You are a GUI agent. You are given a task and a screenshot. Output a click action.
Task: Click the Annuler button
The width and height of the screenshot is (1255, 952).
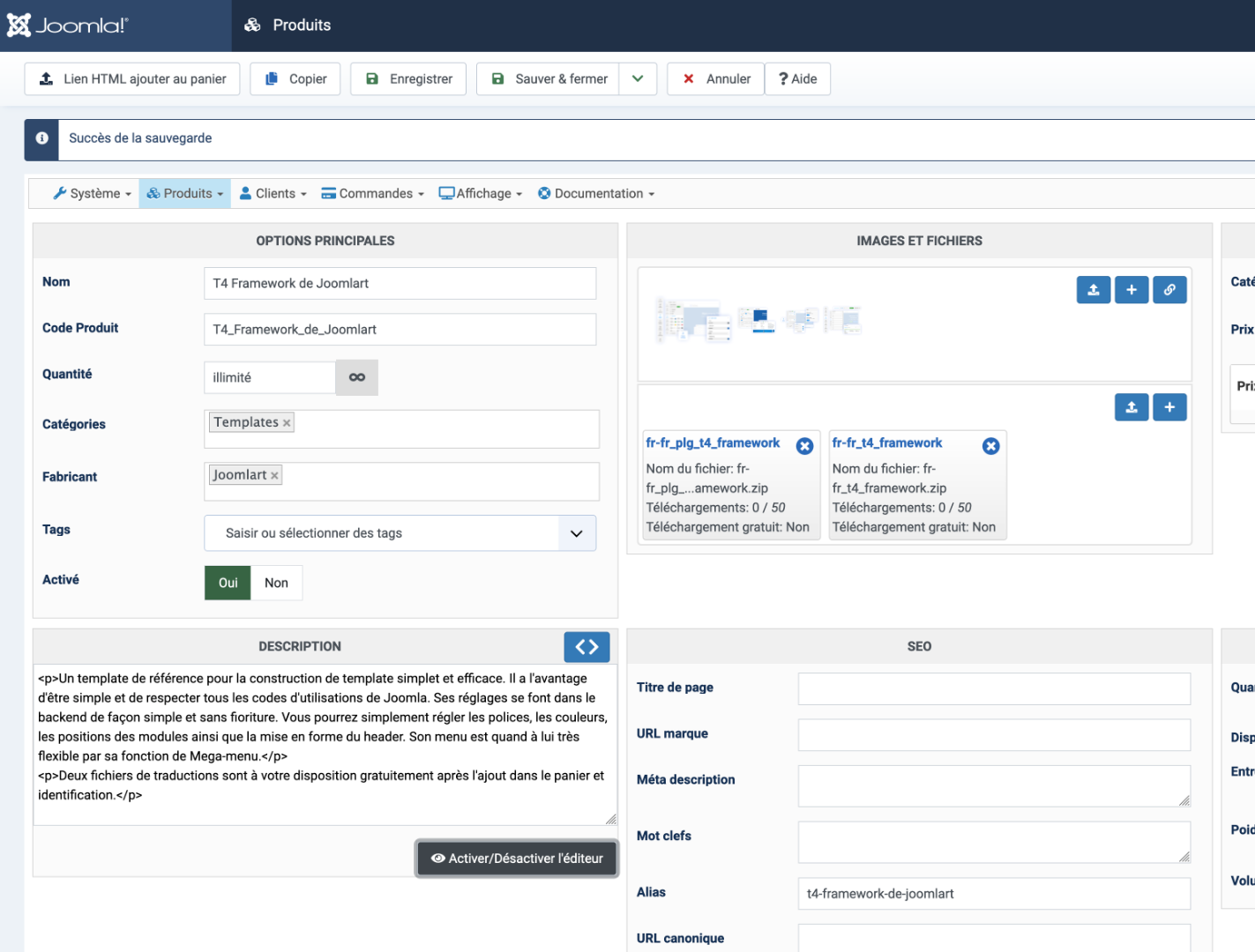(716, 79)
